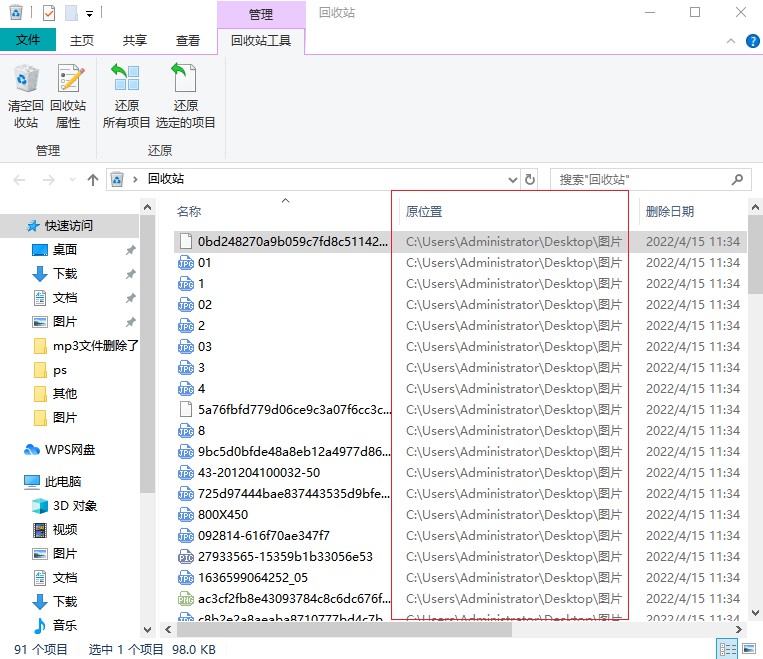Screen dimensions: 763x659
Task: Select the JPG file named 03
Action: point(204,347)
